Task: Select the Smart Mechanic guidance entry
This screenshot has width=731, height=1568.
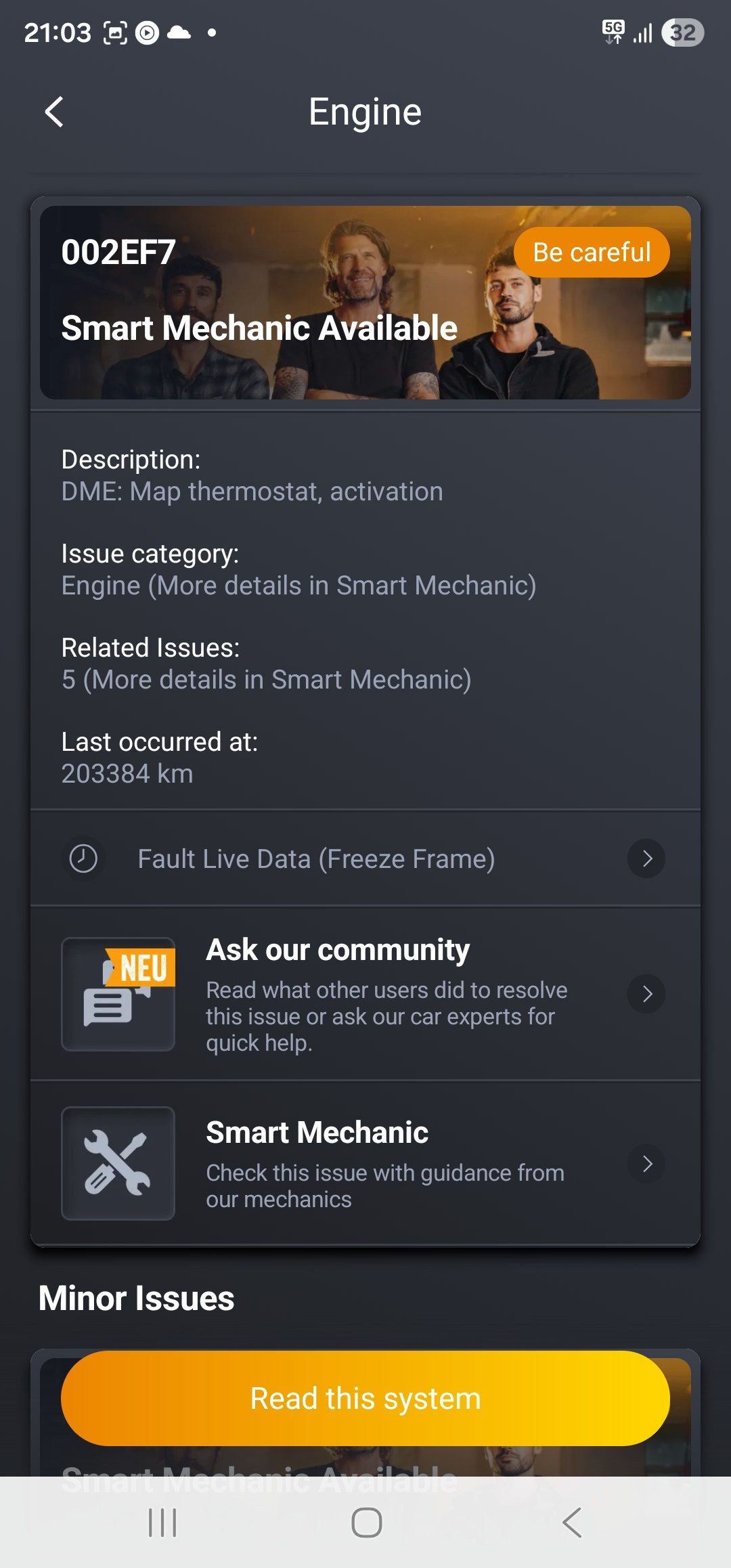Action: click(384, 1163)
